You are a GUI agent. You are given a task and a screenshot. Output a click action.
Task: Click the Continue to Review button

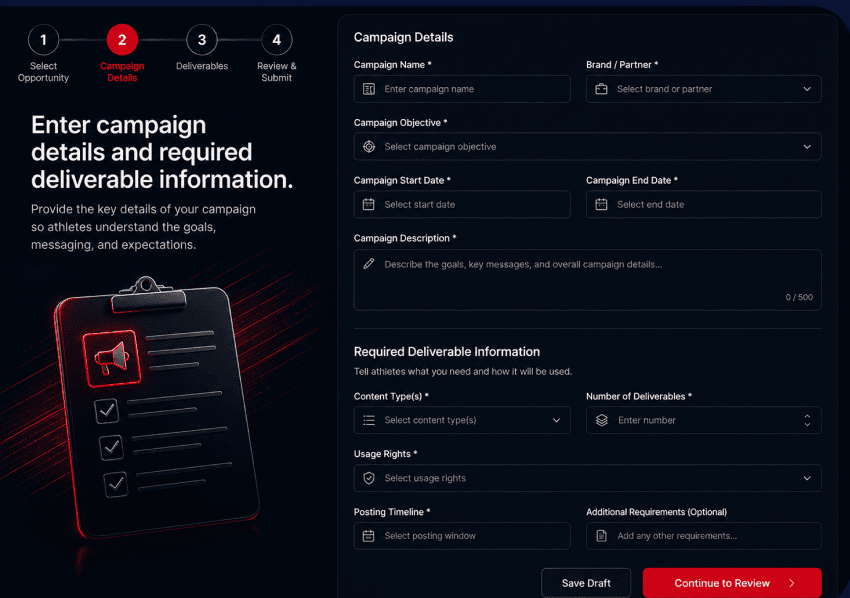click(732, 583)
